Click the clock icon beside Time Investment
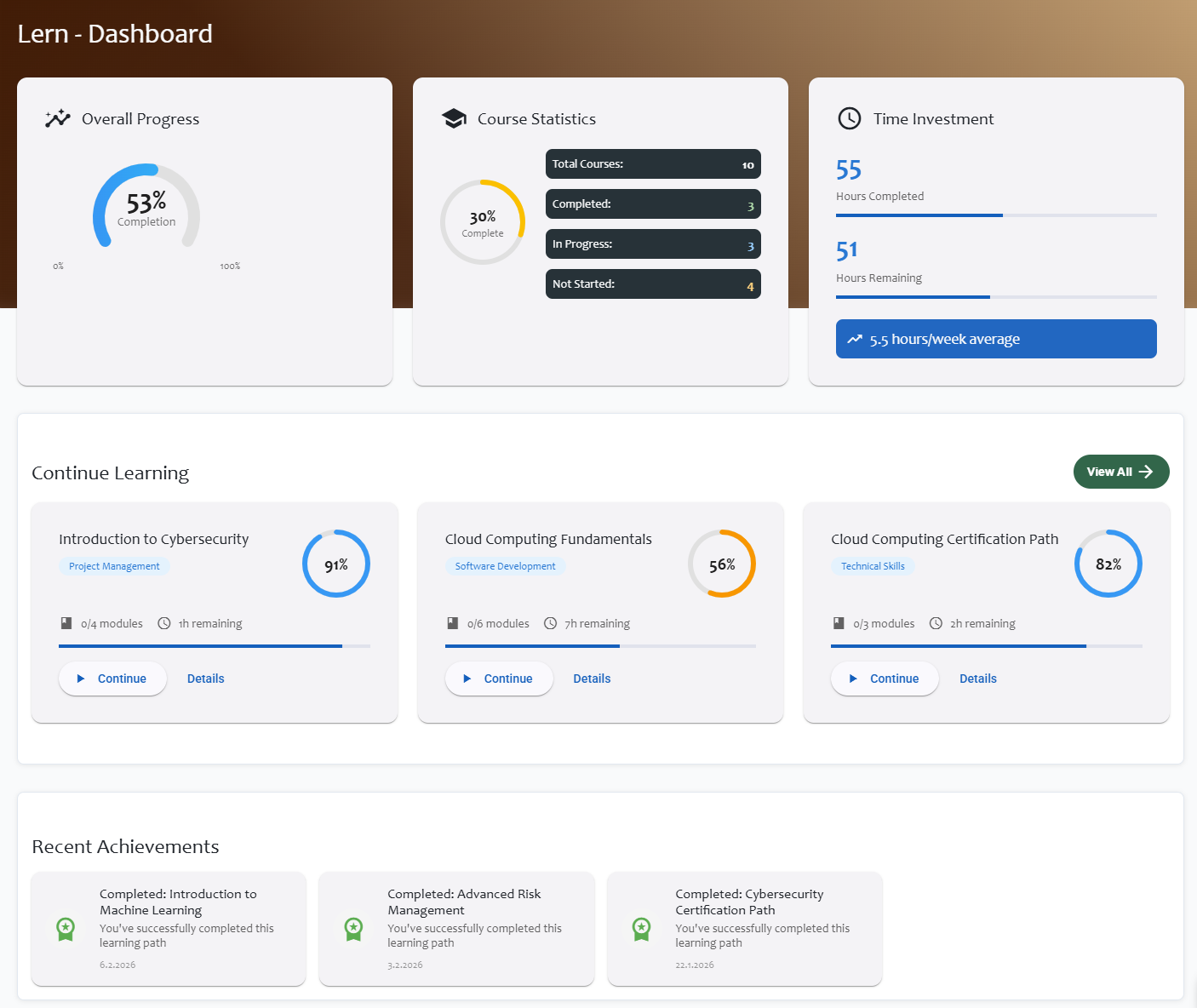Image resolution: width=1197 pixels, height=1008 pixels. (850, 119)
